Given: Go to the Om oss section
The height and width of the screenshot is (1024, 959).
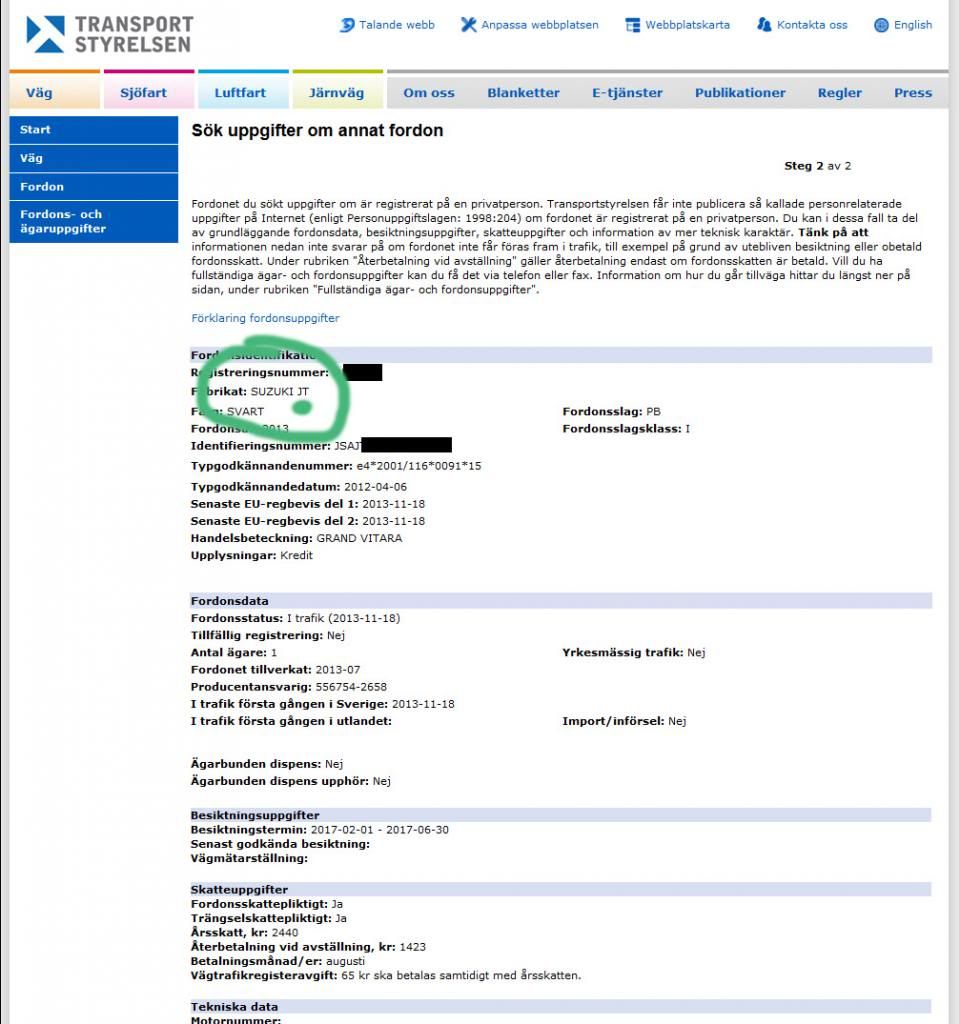Looking at the screenshot, I should [x=428, y=91].
